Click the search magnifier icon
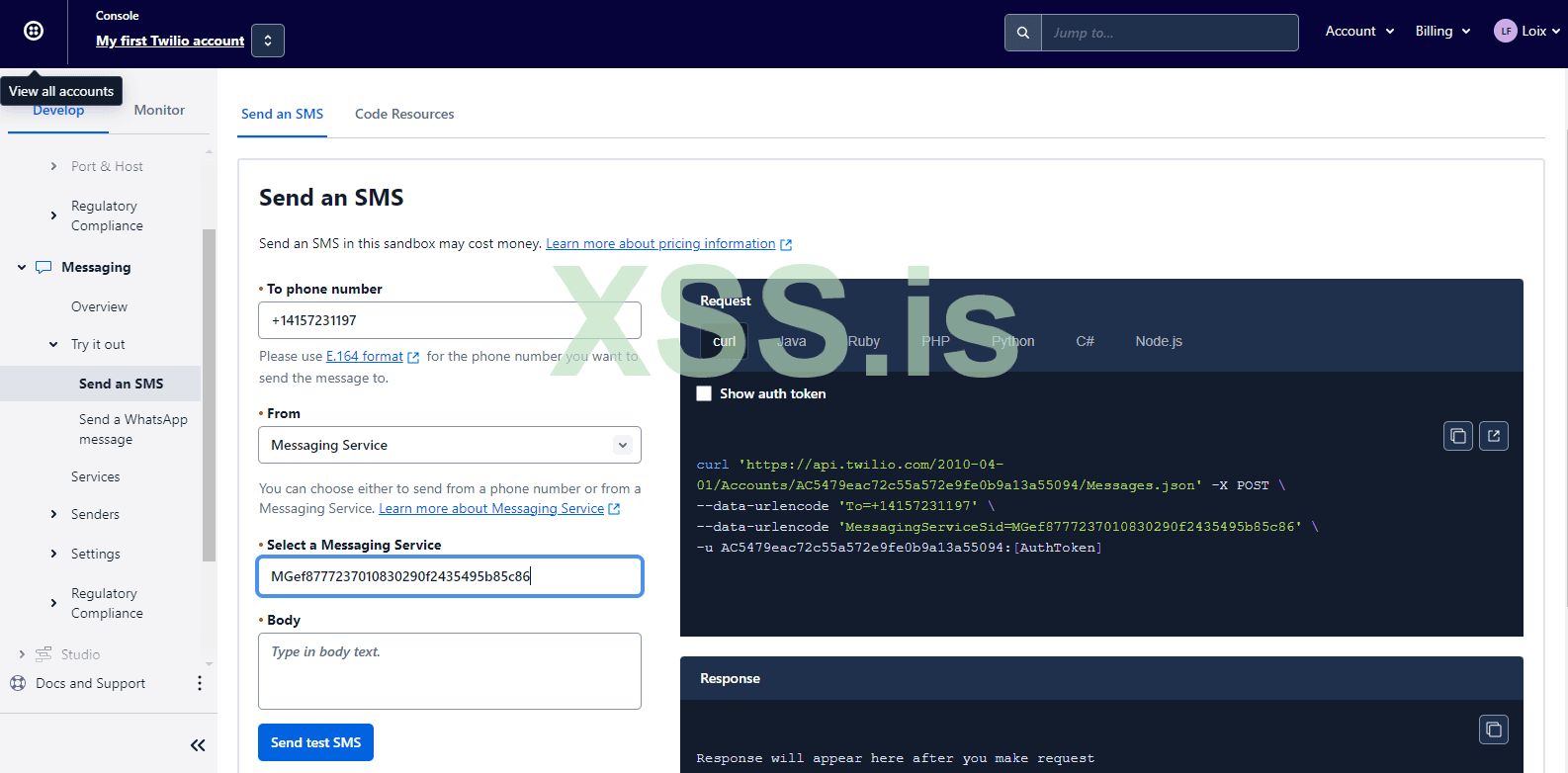This screenshot has height=773, width=1568. pyautogui.click(x=1023, y=33)
